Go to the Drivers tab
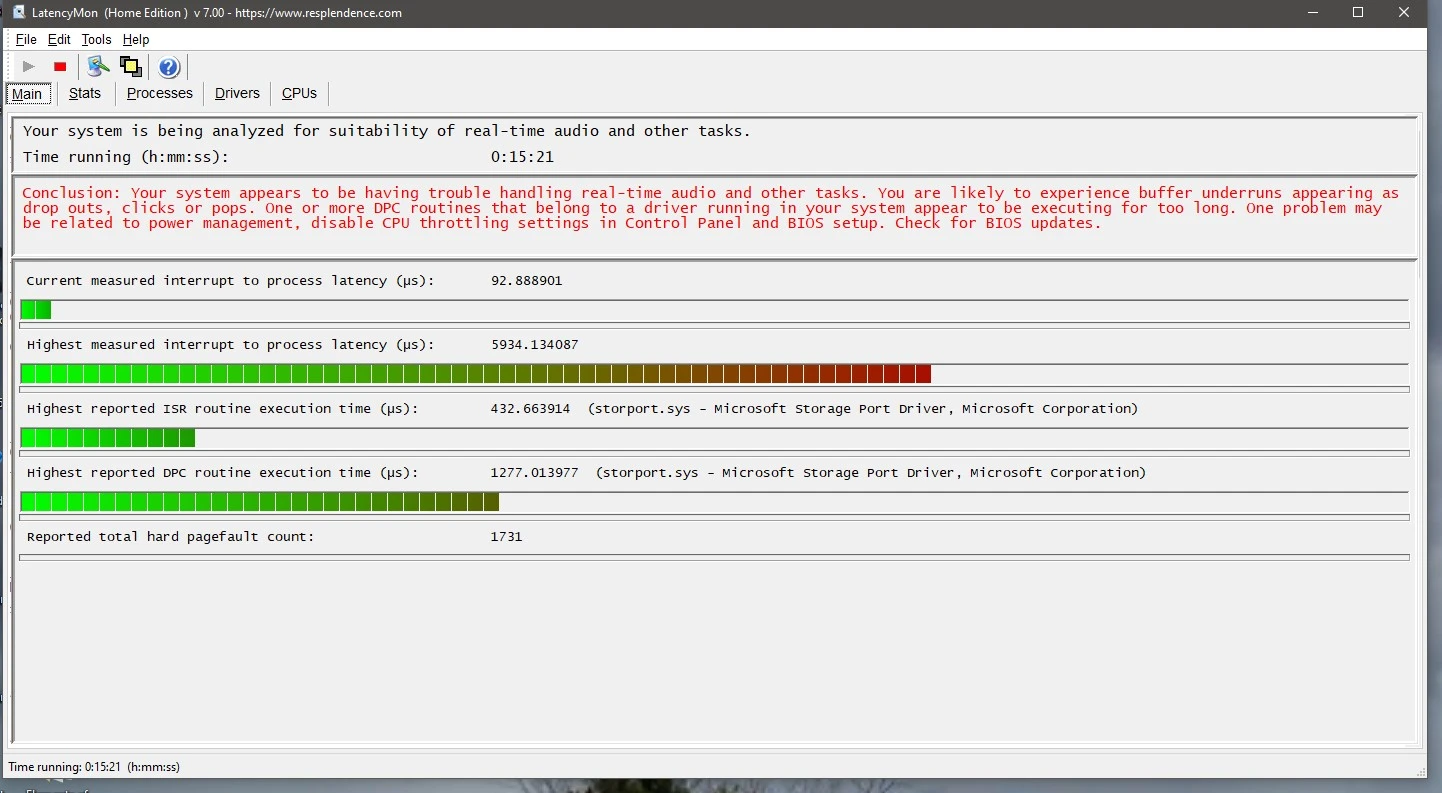This screenshot has height=793, width=1442. click(x=237, y=93)
